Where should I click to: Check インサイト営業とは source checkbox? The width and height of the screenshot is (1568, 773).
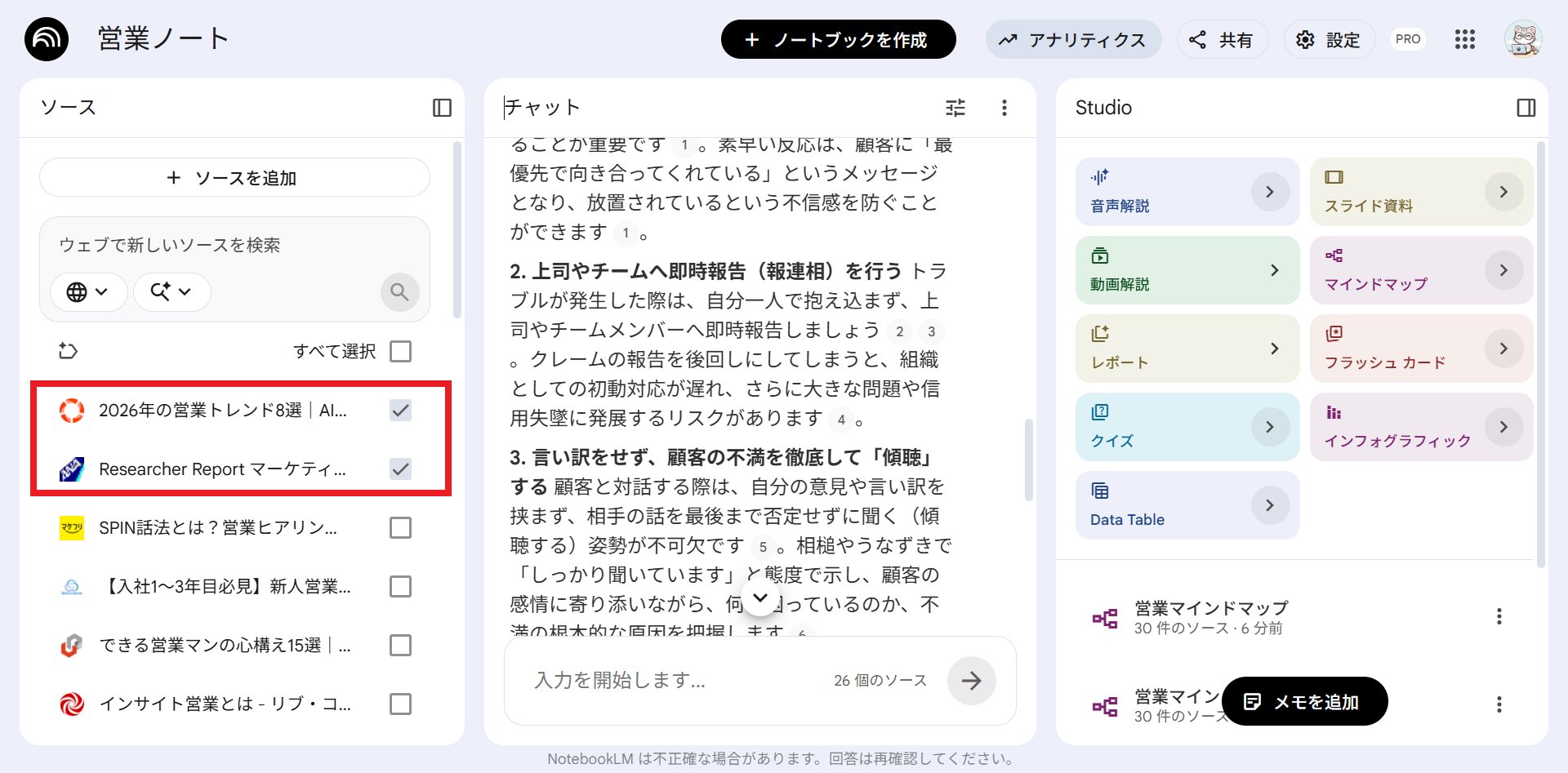[x=400, y=704]
